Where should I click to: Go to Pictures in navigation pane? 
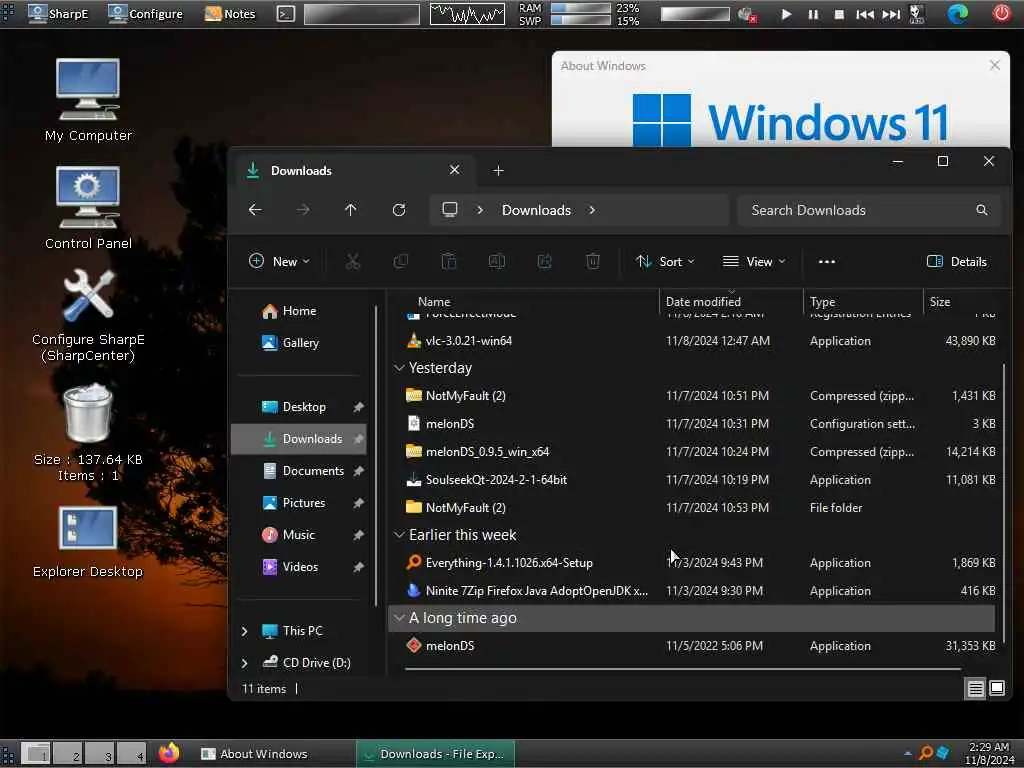(x=298, y=503)
